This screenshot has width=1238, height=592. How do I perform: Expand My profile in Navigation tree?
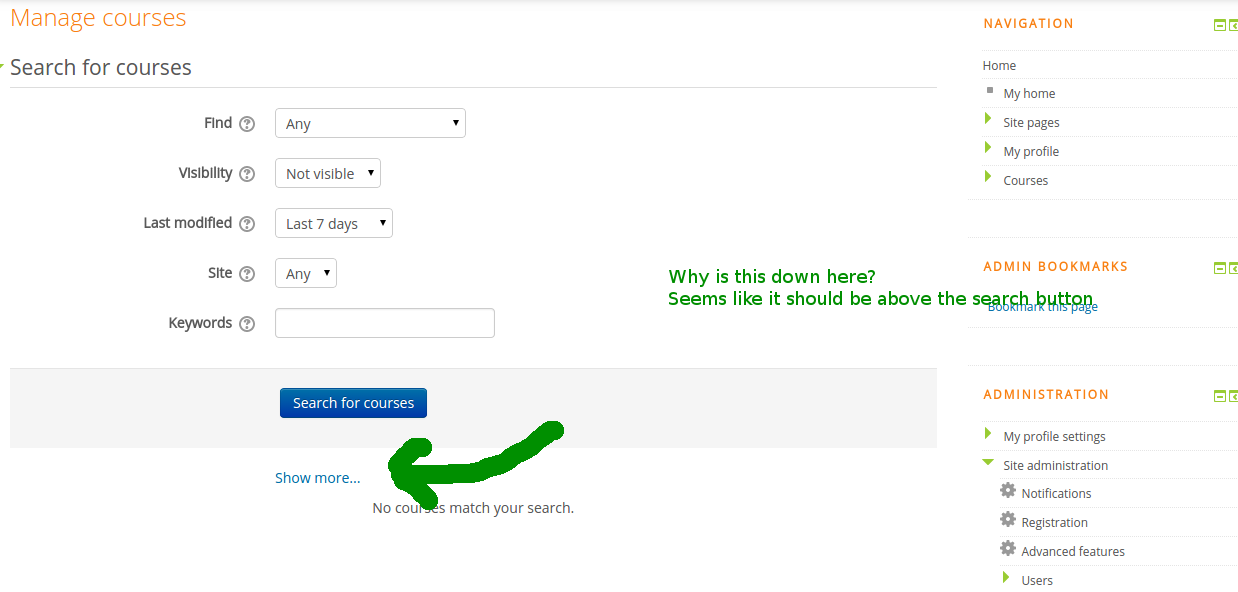[x=988, y=148]
